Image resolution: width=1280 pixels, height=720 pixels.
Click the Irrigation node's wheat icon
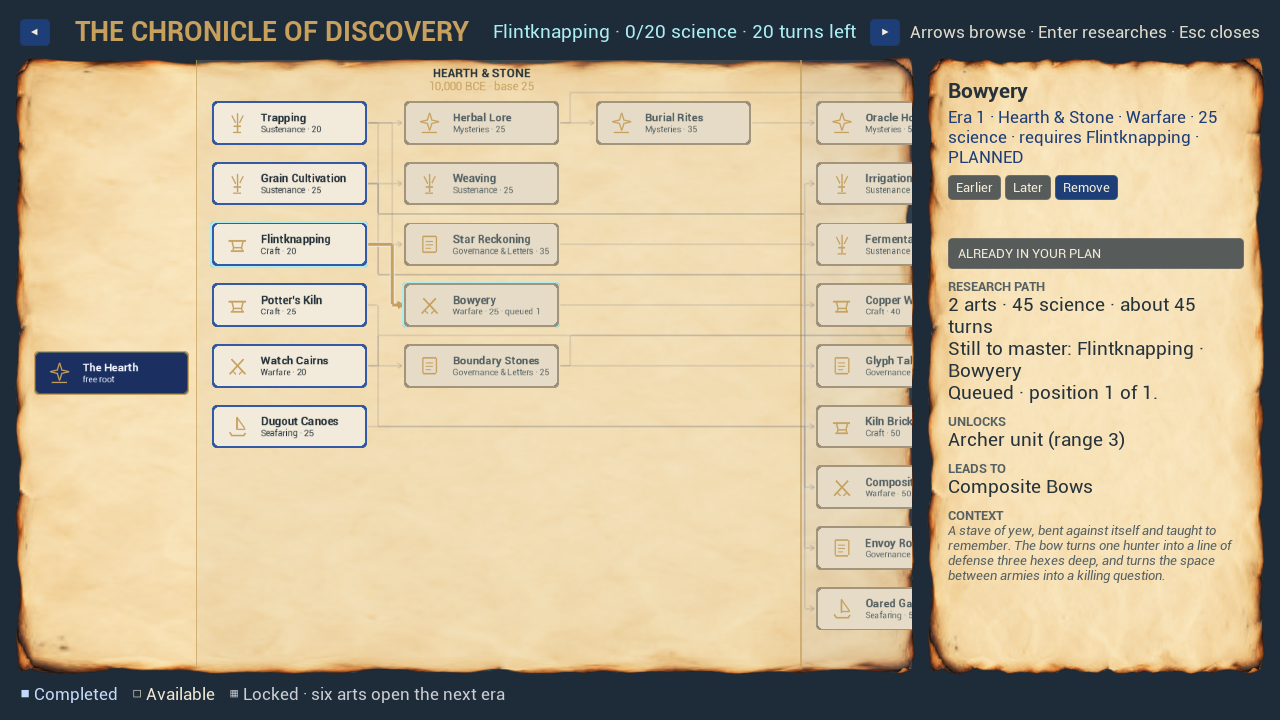[842, 184]
